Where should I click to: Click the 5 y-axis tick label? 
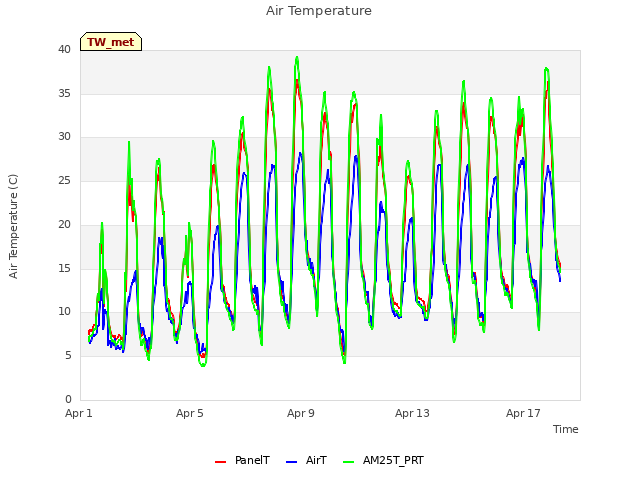click(68, 356)
